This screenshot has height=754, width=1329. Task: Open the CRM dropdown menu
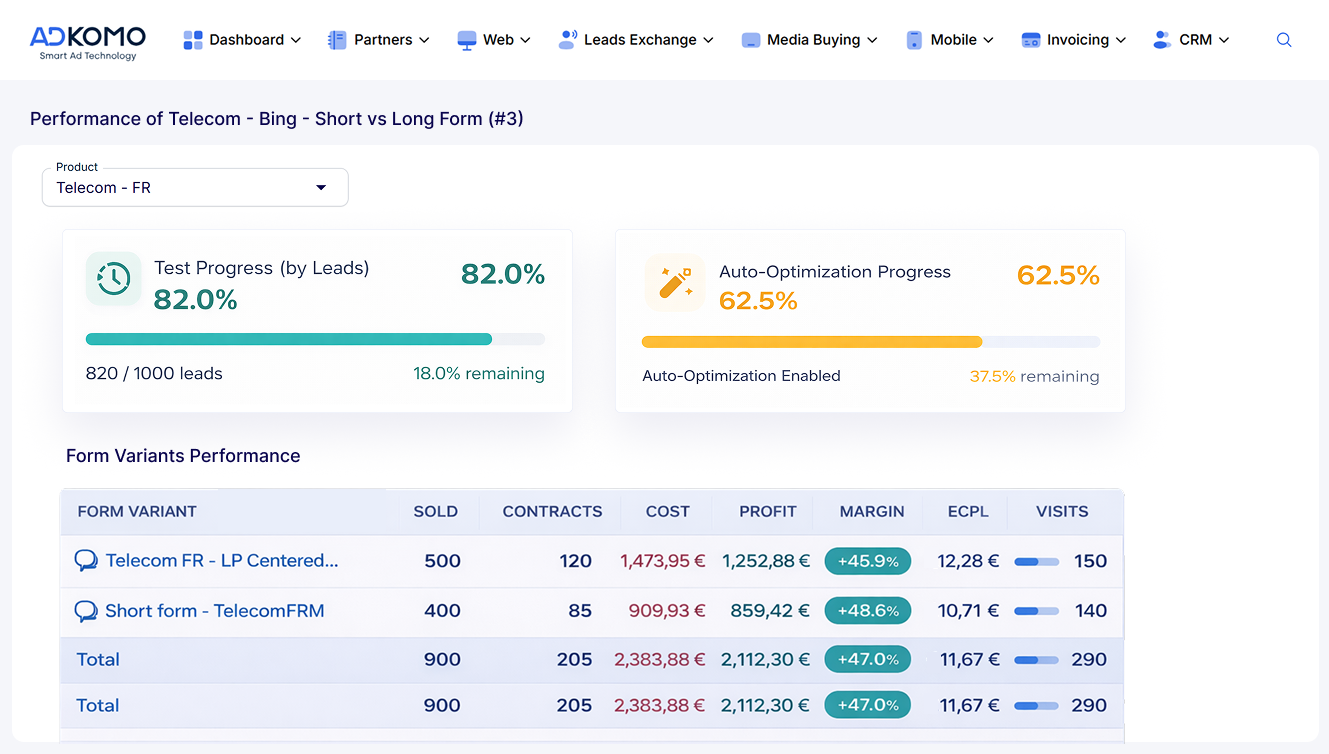pos(1191,40)
